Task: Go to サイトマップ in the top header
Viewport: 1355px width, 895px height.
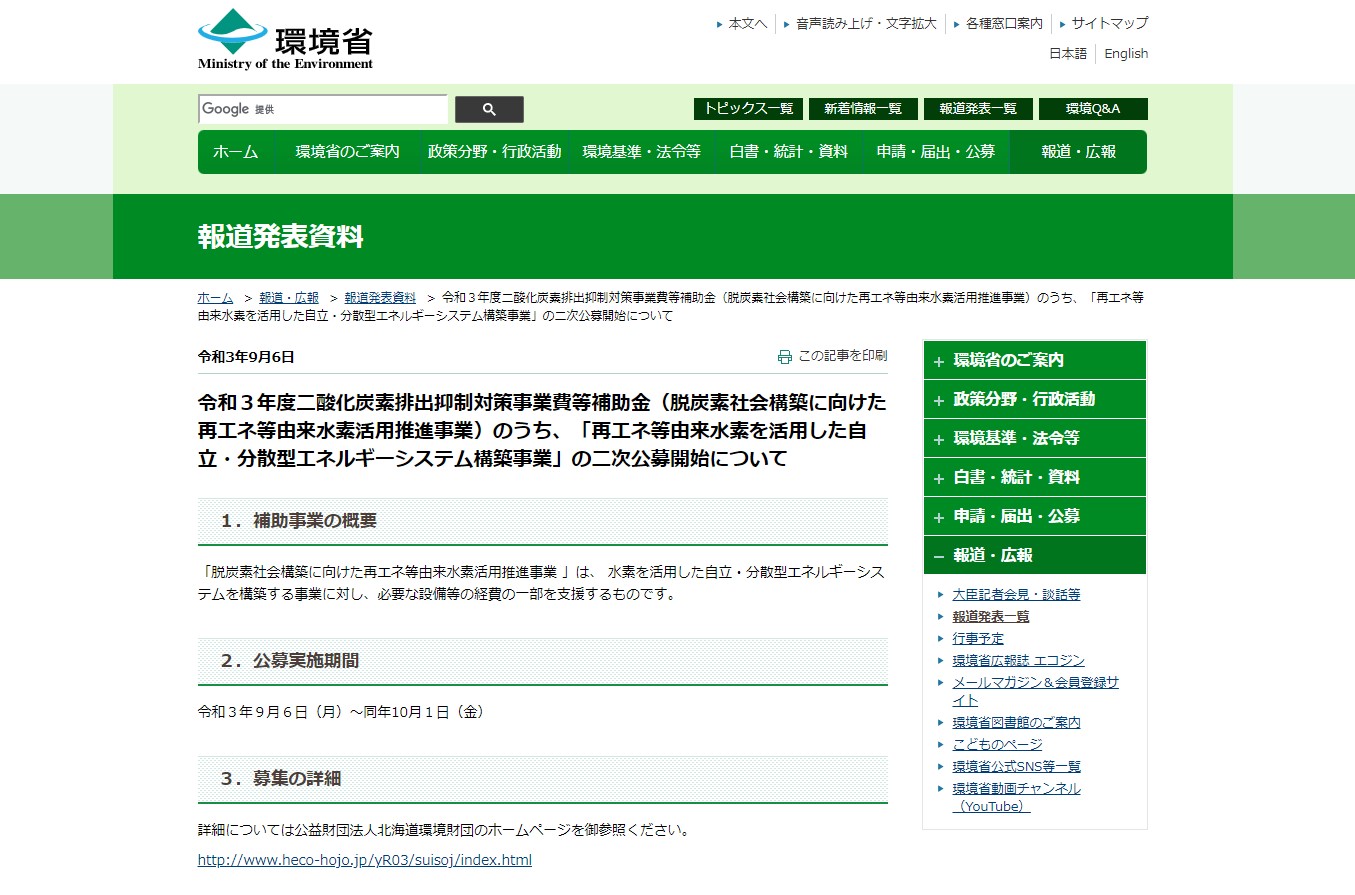Action: [1109, 23]
